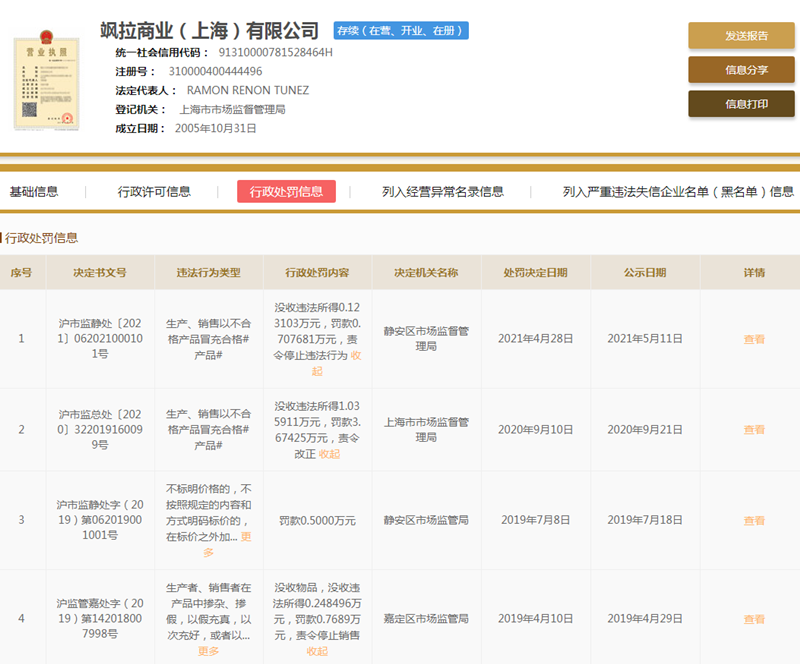Click the founding date 2005年10月31日

[215, 128]
